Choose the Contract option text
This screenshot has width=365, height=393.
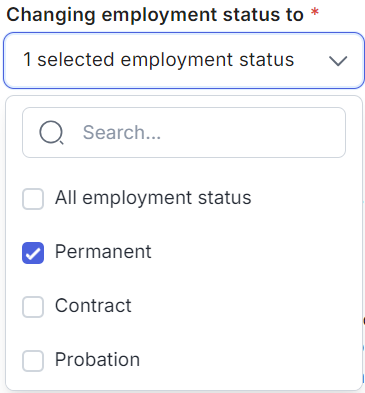tap(93, 305)
